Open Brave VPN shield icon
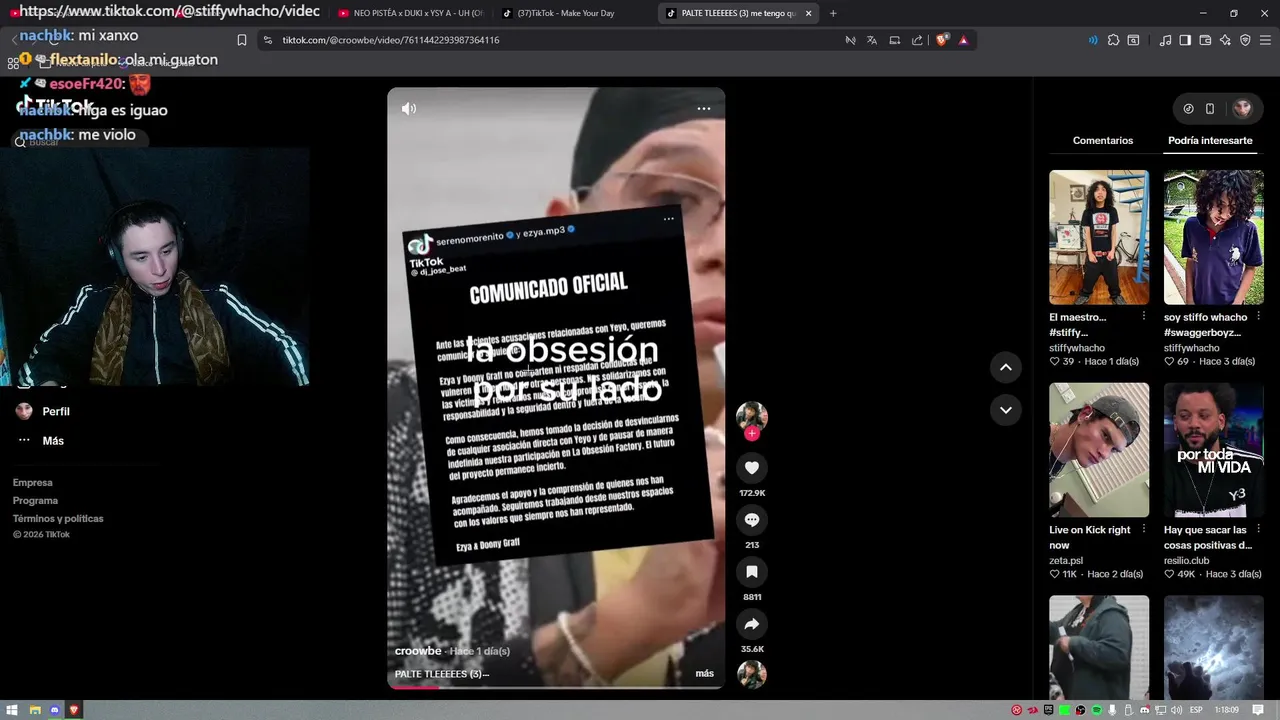Viewport: 1280px width, 720px height. (x=1245, y=40)
